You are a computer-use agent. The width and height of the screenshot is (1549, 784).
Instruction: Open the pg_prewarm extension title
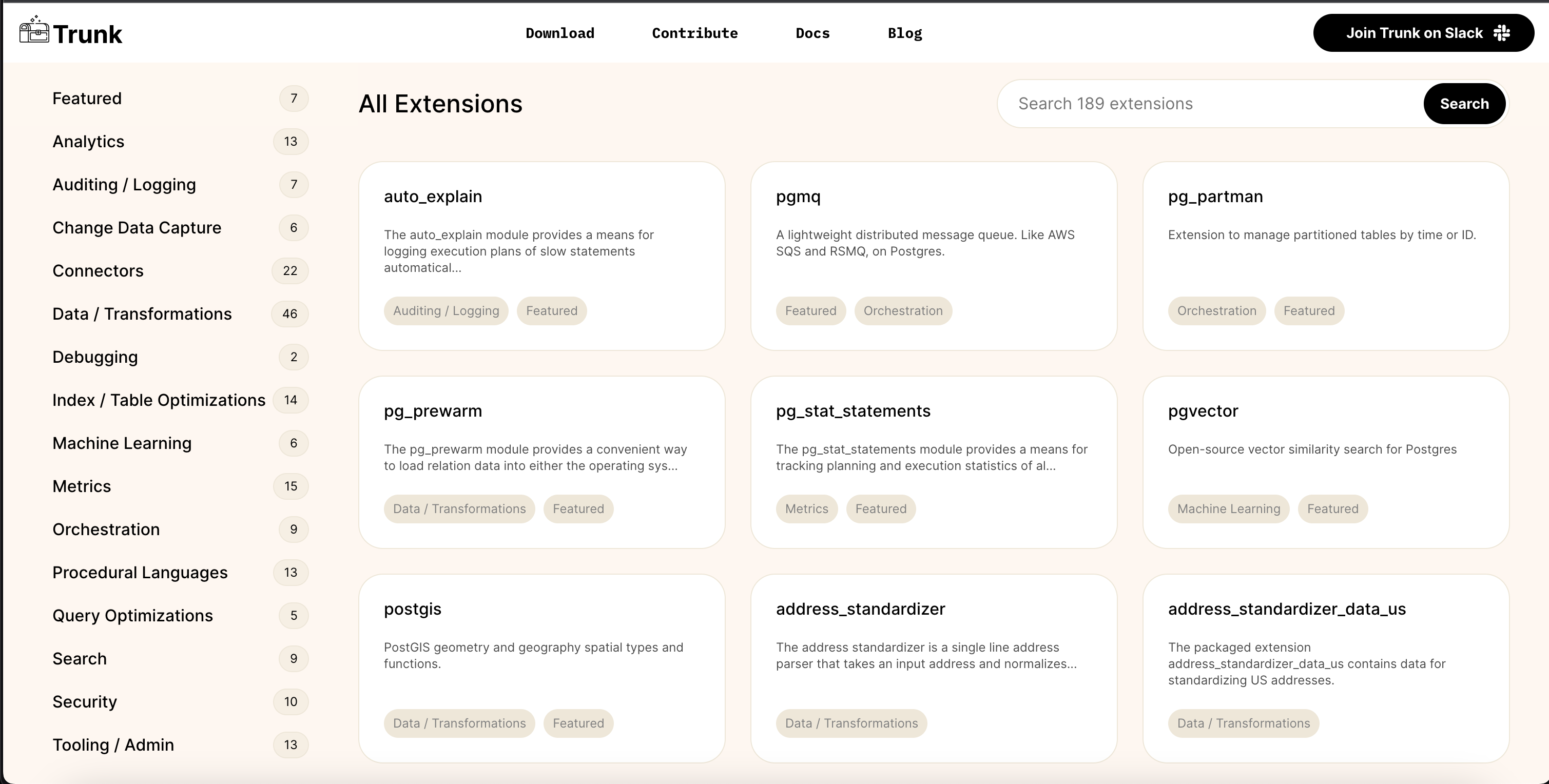(x=433, y=411)
